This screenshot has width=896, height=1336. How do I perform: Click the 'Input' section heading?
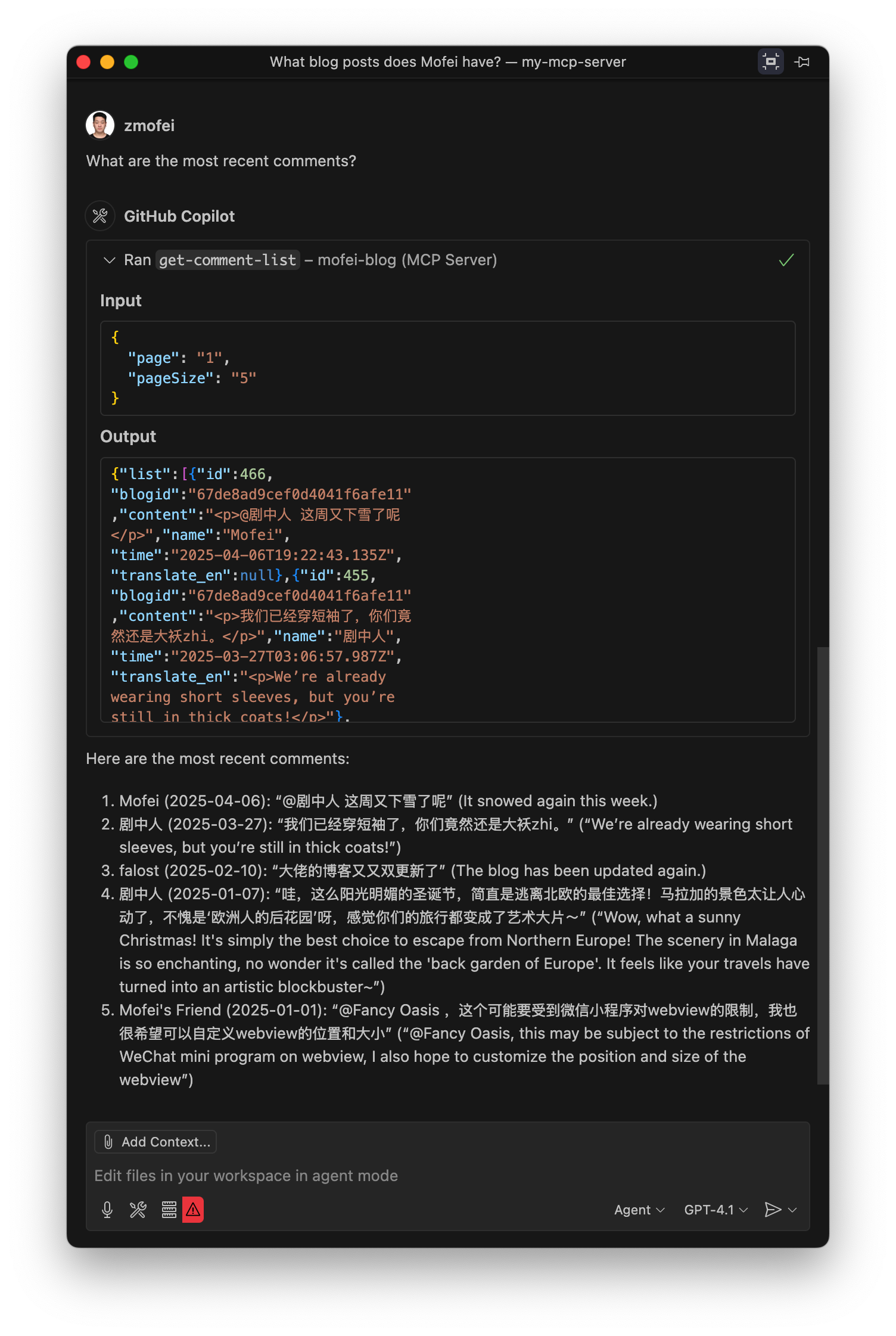click(121, 300)
